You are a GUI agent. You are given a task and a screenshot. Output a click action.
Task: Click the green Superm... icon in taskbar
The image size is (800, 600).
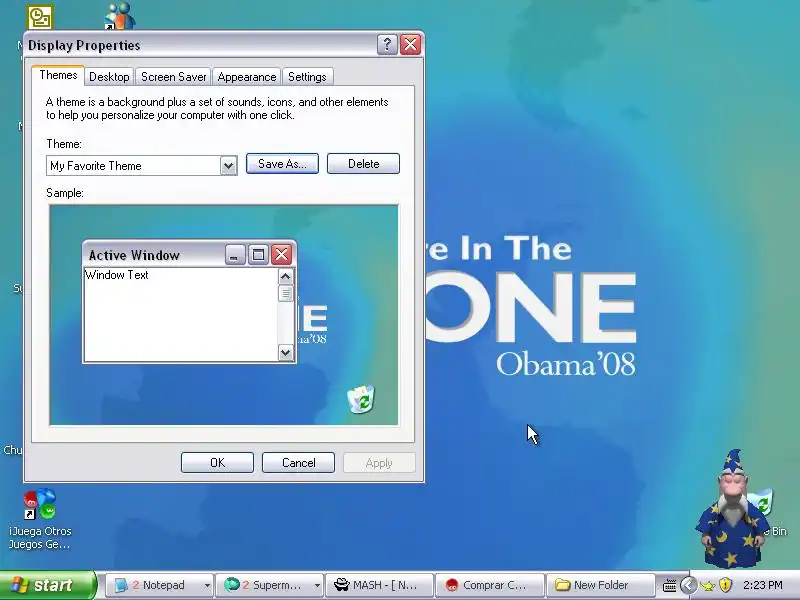click(232, 585)
